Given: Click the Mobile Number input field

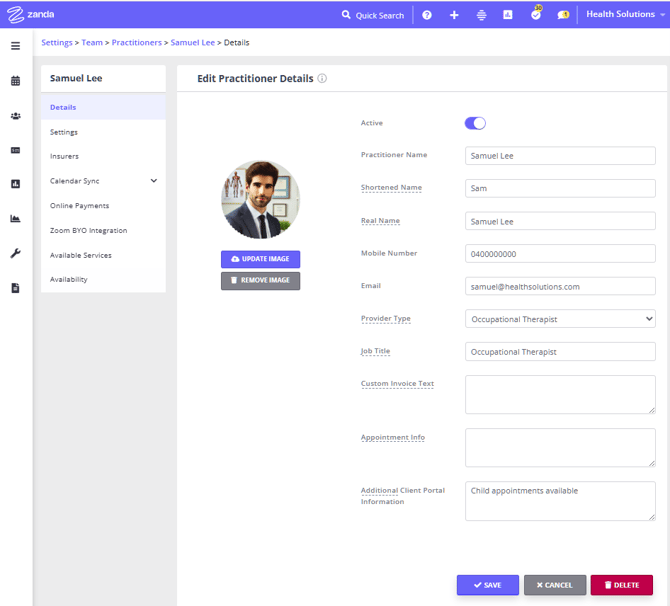Looking at the screenshot, I should click(x=560, y=254).
